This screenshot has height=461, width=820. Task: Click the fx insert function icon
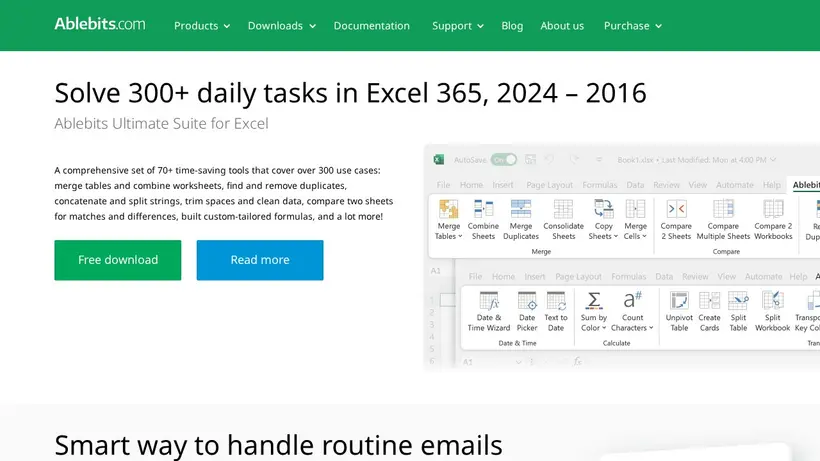577,361
